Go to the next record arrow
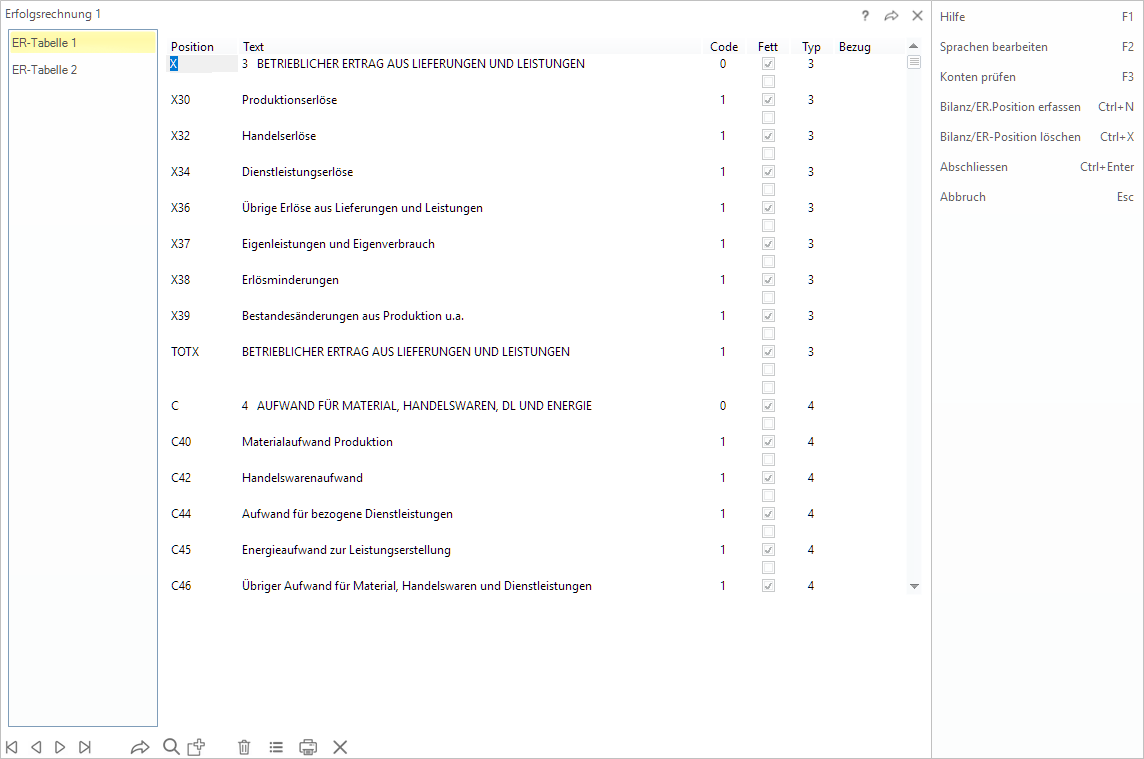Screen dimensions: 1144x759 pos(60,747)
